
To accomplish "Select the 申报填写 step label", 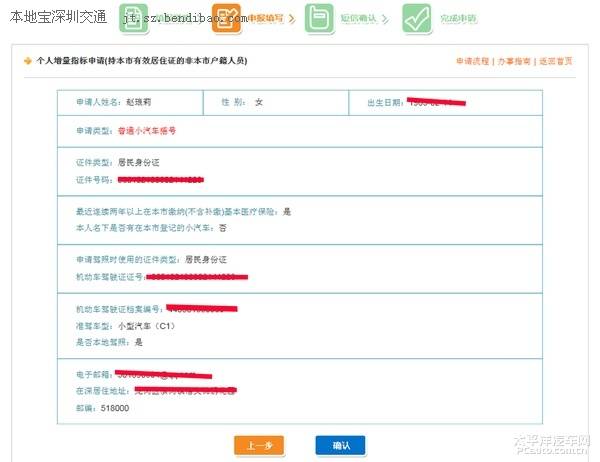I will (x=264, y=19).
